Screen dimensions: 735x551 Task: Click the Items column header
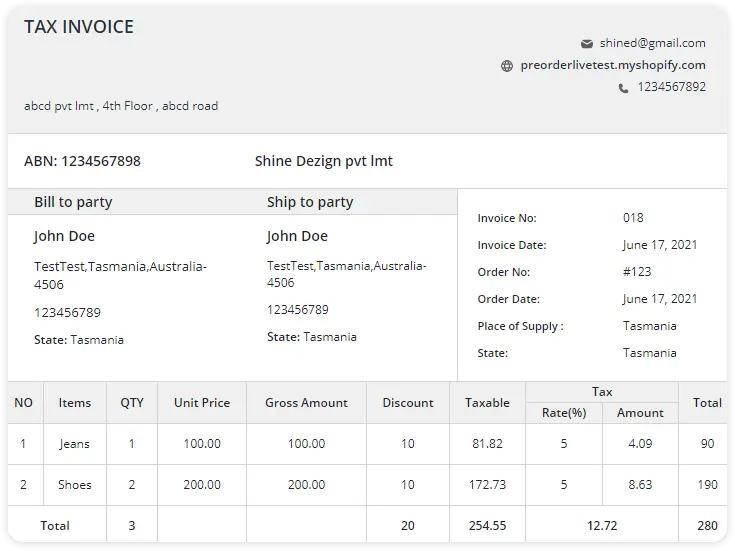pyautogui.click(x=75, y=403)
